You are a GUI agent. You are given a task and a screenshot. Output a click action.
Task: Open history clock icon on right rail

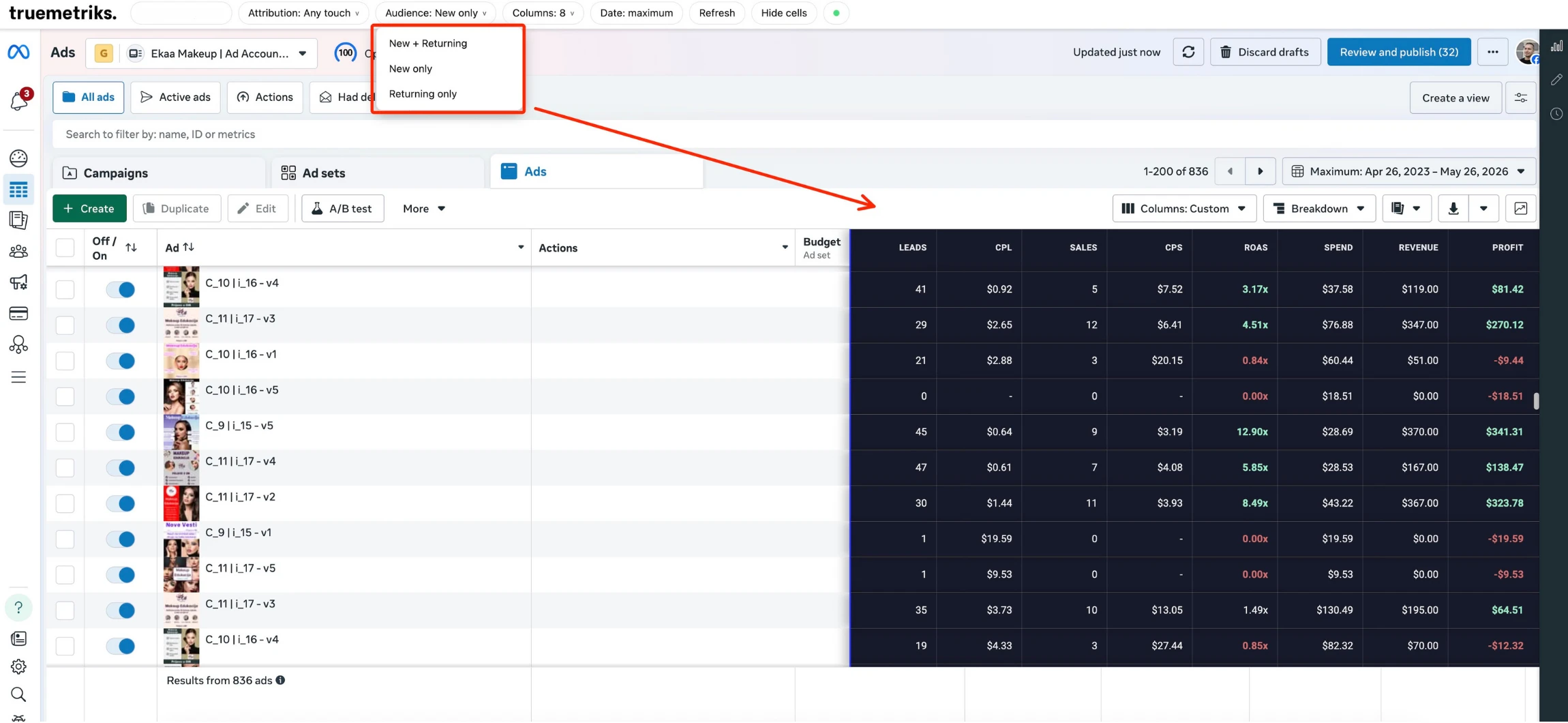1556,114
